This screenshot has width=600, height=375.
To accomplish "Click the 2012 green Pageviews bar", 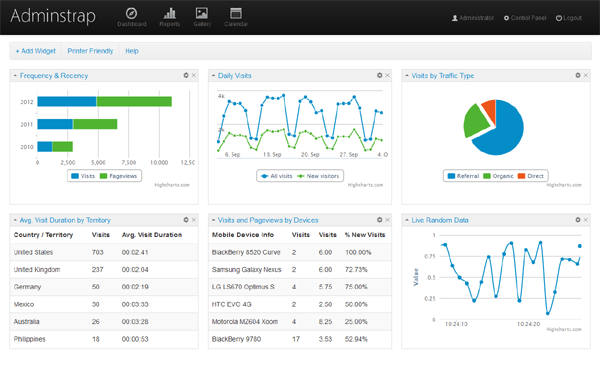I will [134, 101].
